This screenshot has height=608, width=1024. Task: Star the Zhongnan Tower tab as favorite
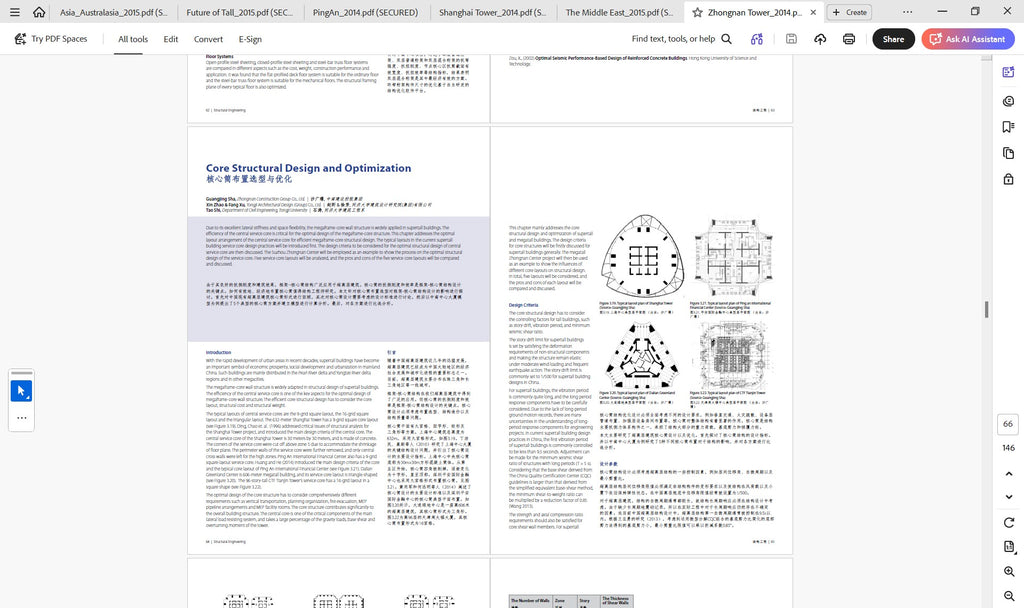tap(697, 12)
